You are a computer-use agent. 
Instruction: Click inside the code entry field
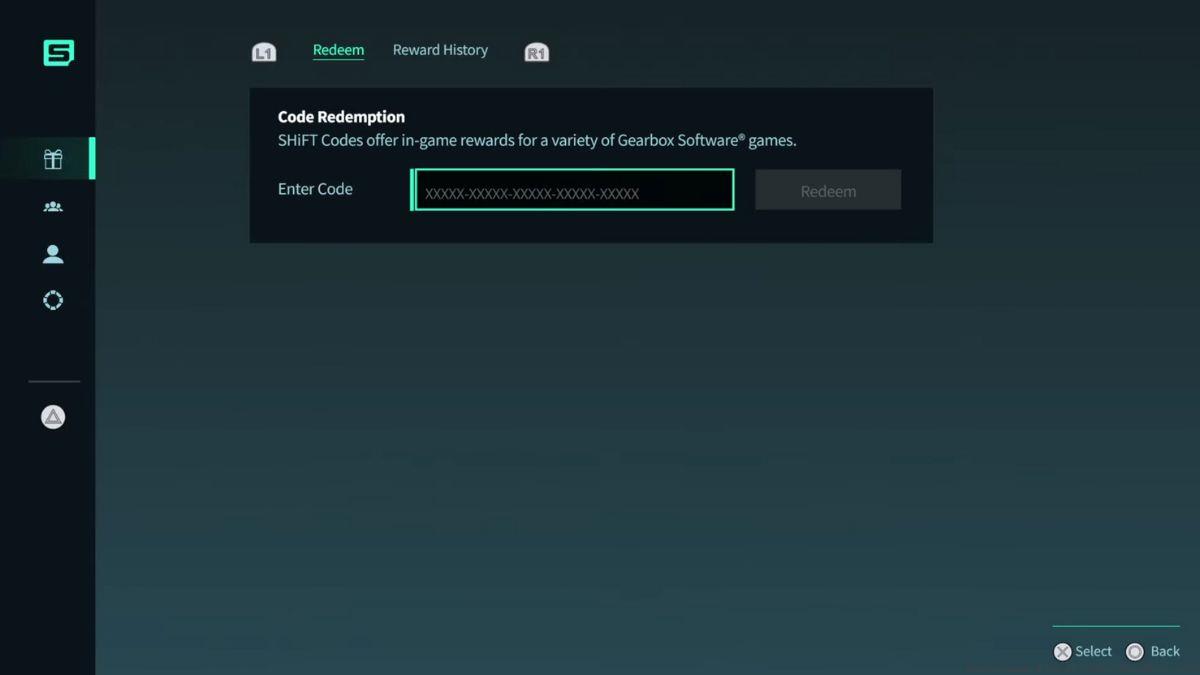click(x=572, y=189)
